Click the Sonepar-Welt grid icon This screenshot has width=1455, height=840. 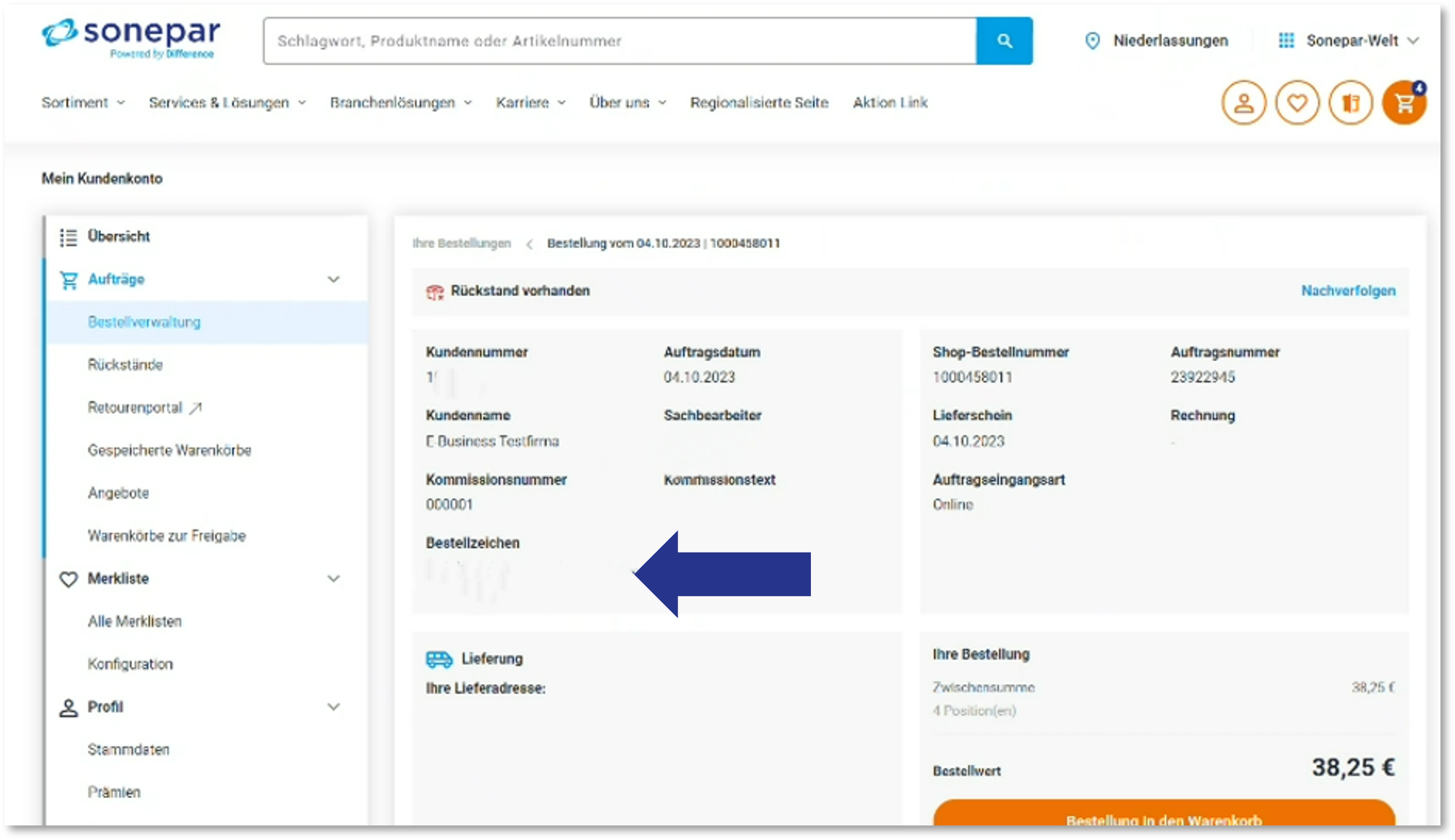(1286, 41)
